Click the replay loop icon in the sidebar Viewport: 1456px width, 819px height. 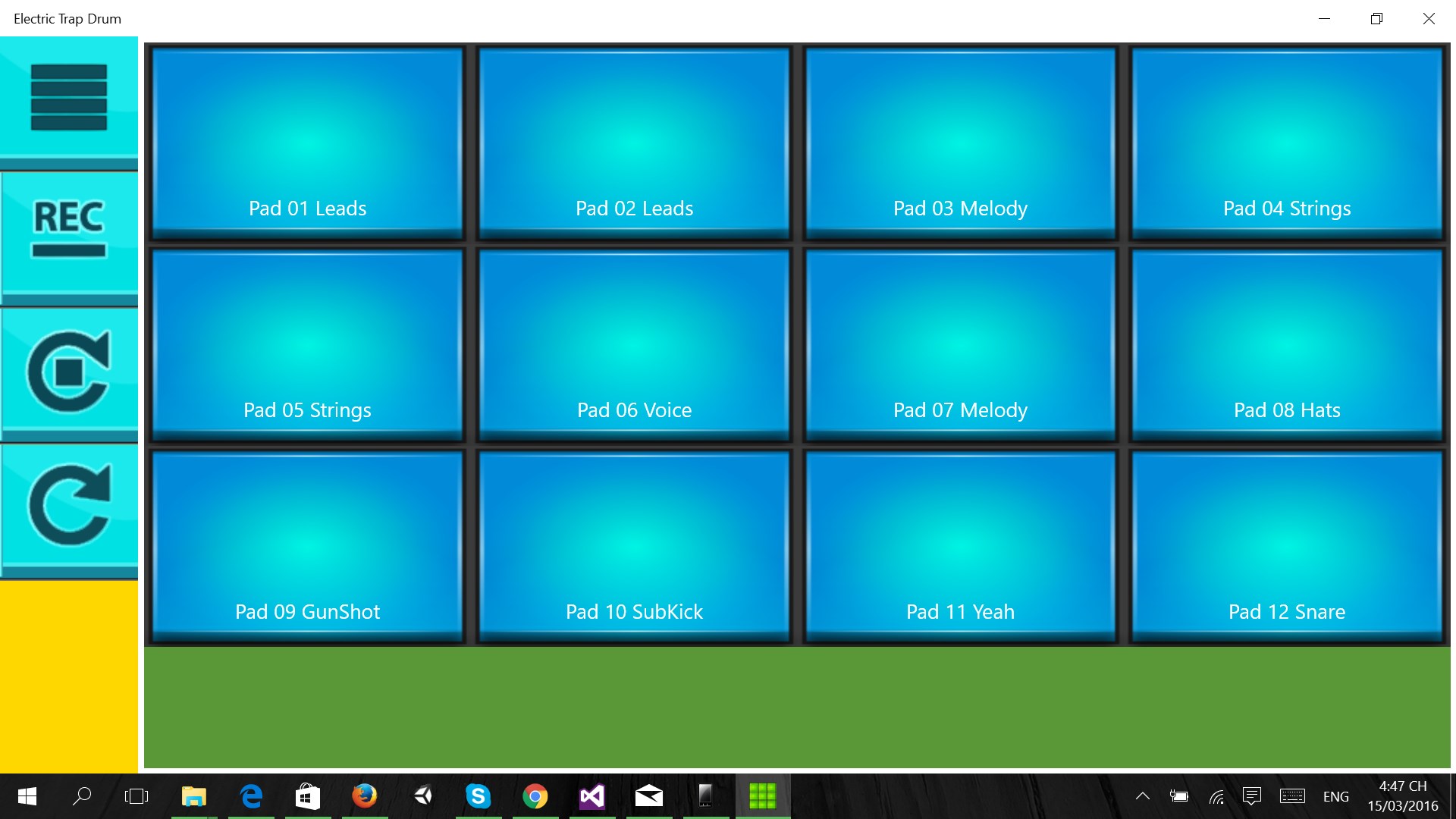tap(67, 504)
